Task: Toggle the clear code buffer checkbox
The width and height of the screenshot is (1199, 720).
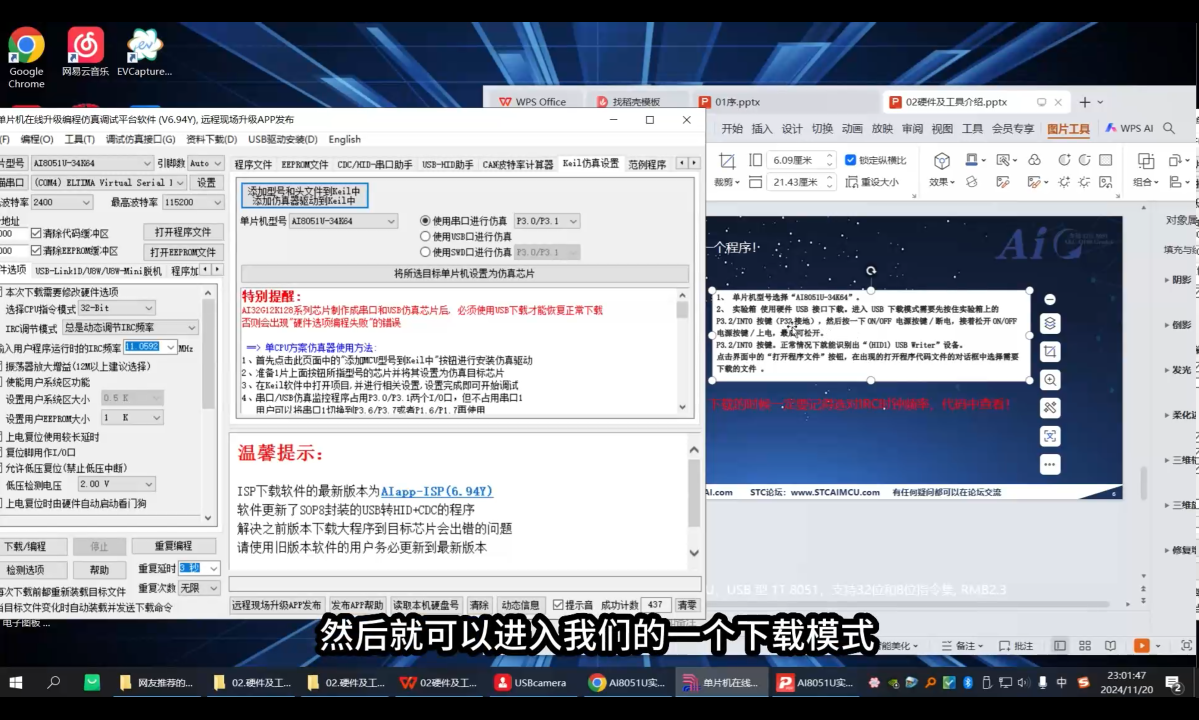Action: coord(36,233)
